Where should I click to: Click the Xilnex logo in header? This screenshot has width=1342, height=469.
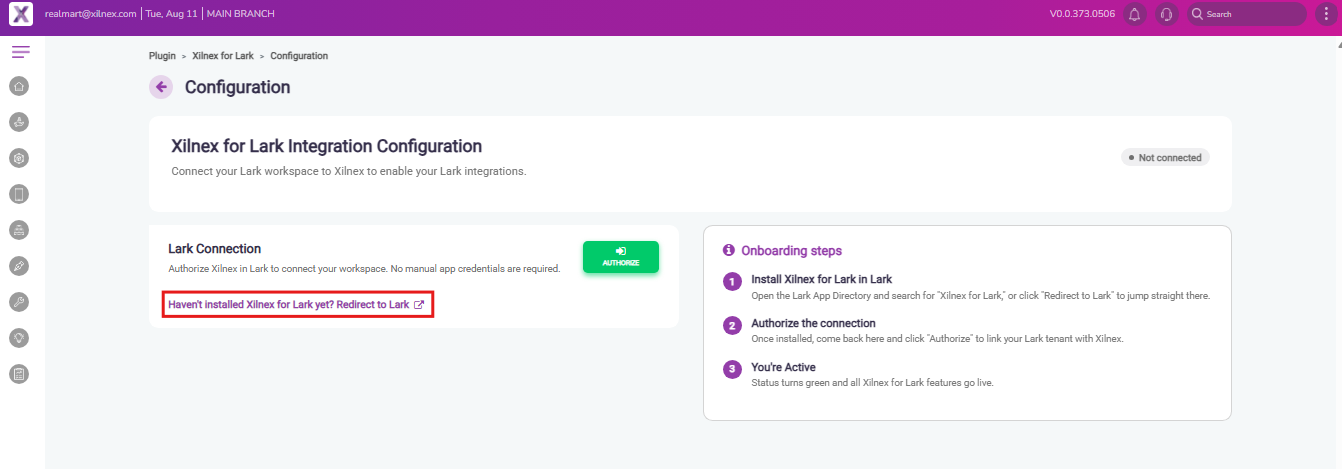pos(21,15)
